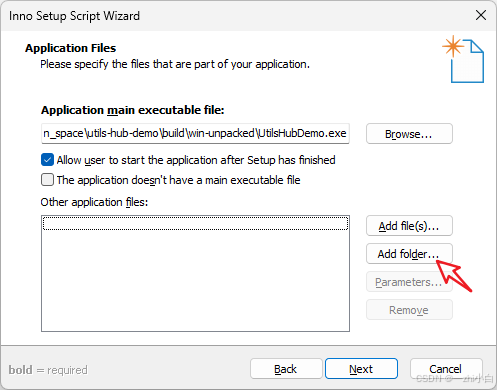
Task: Select the Other application files list box
Action: tap(195, 273)
